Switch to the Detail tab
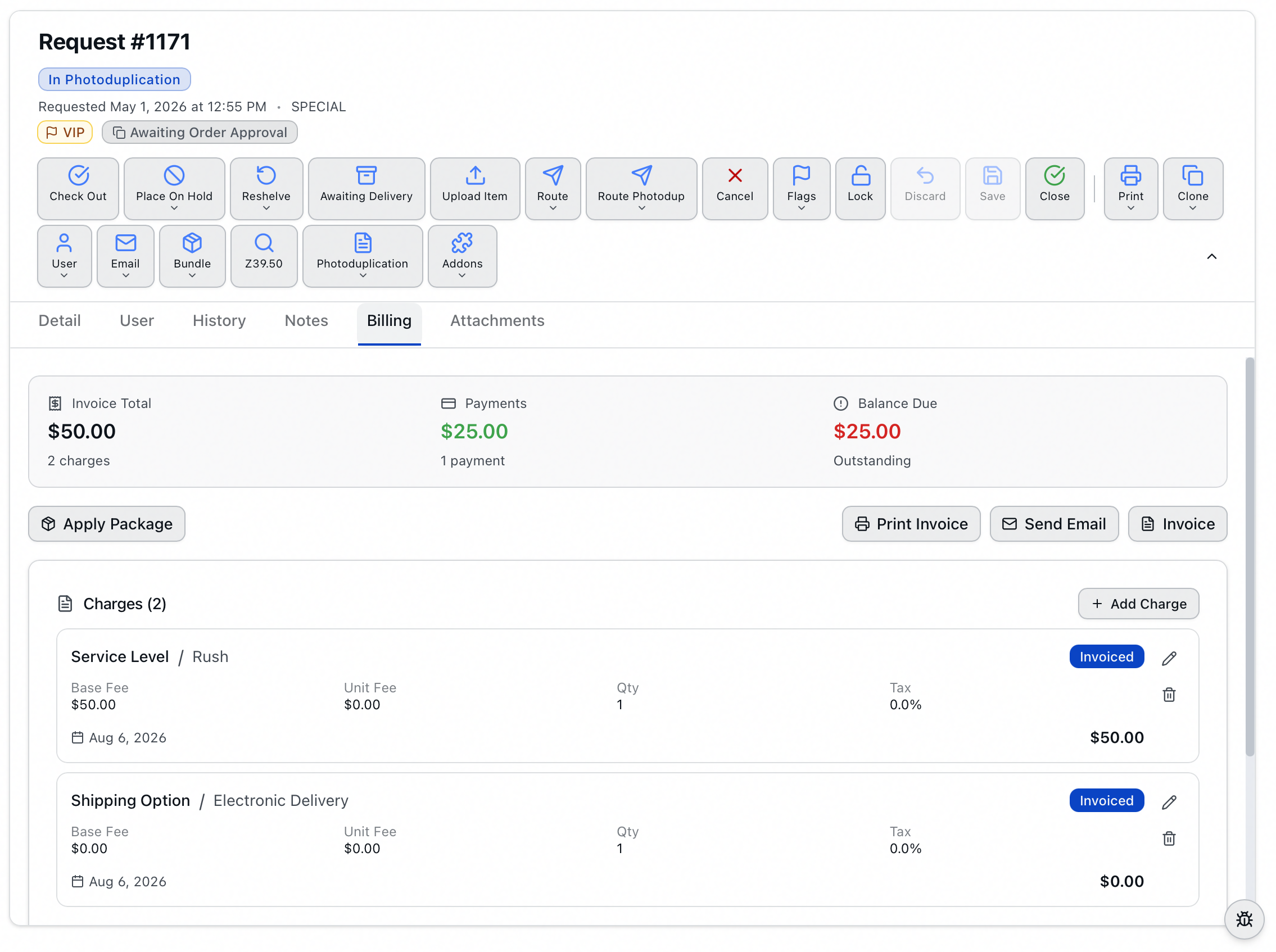The image size is (1276, 952). 60,320
